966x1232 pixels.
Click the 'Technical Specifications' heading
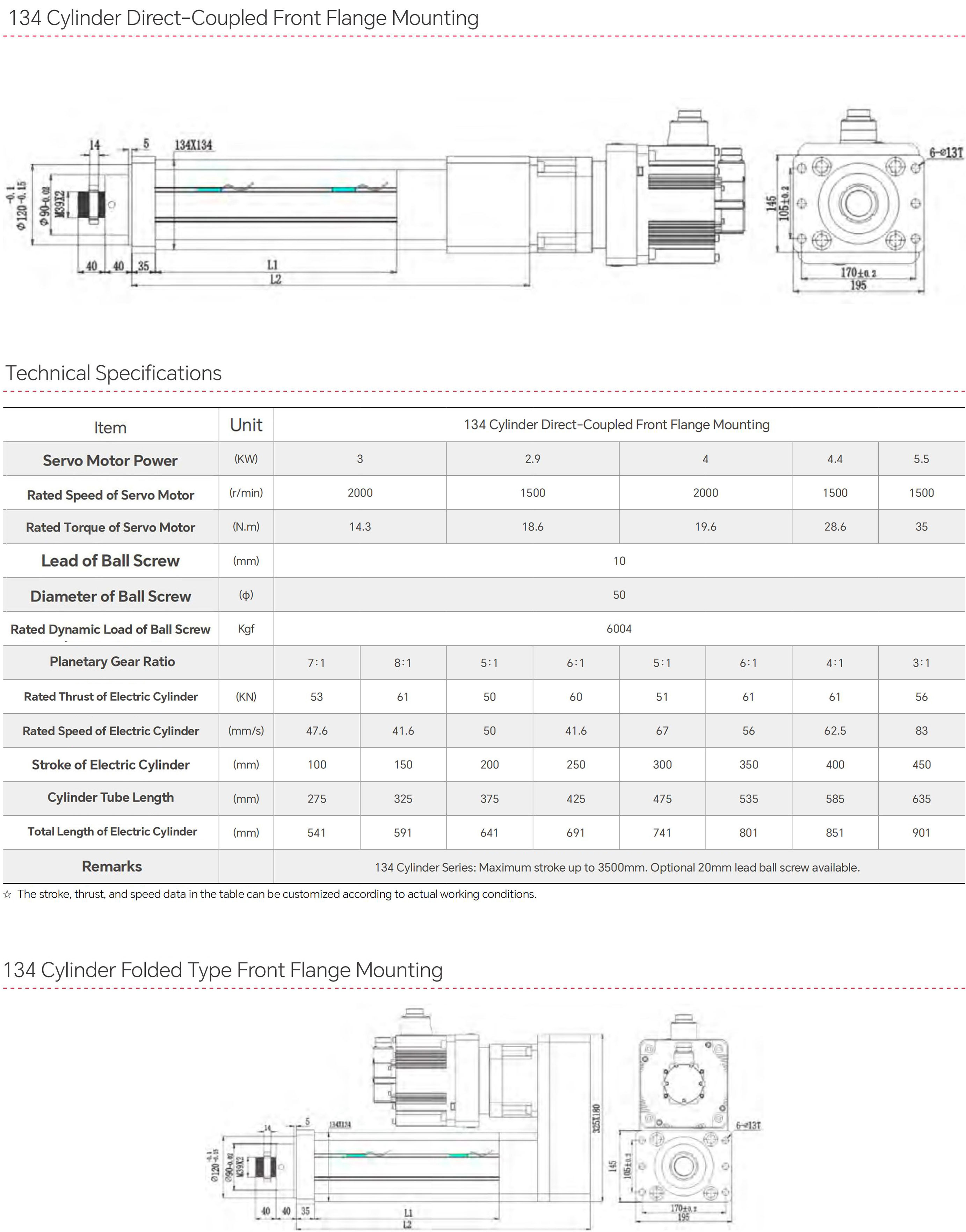[113, 373]
